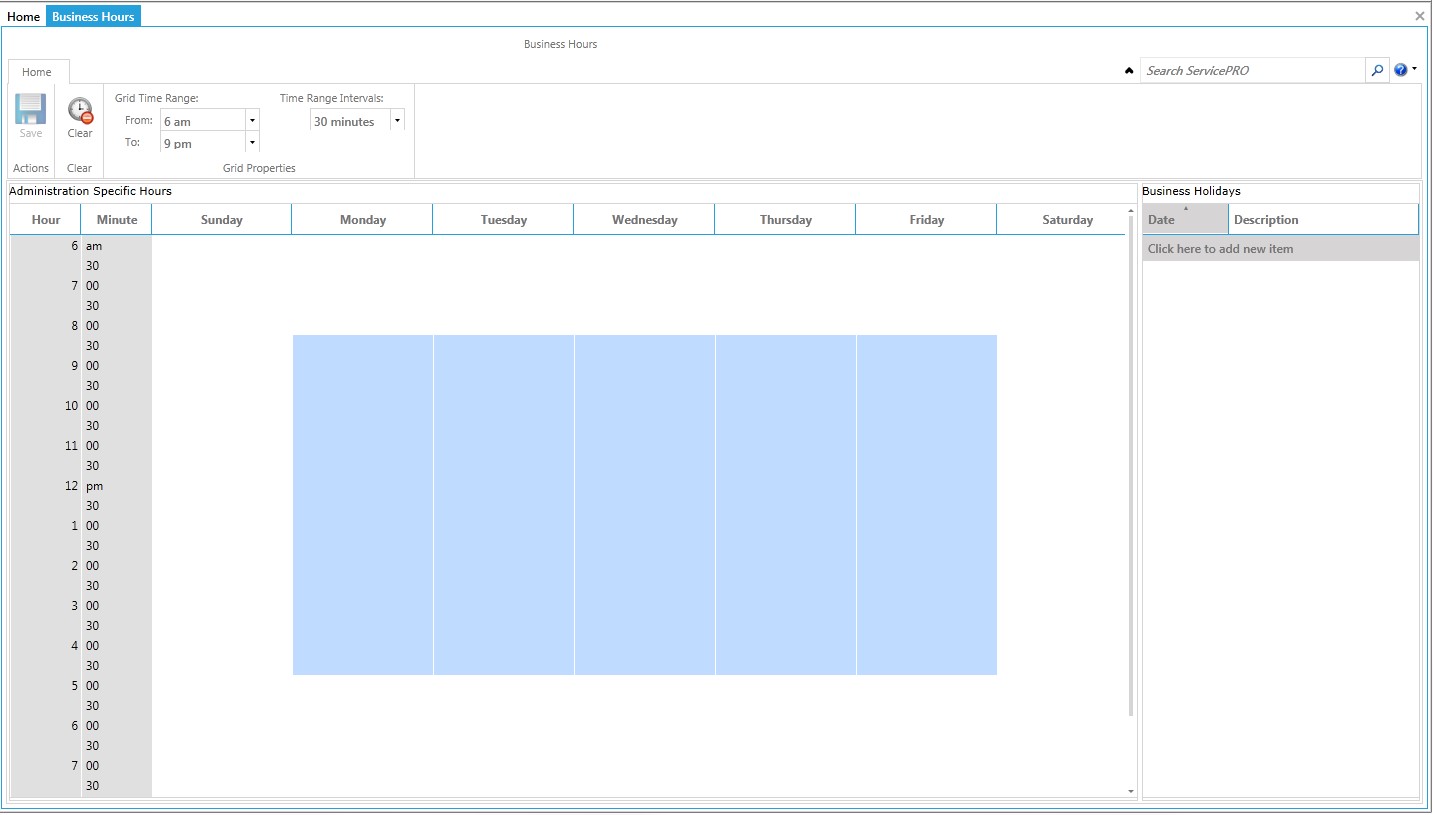Click the Time Range Intervals label
Viewport: 1433px width, 815px height.
[332, 98]
